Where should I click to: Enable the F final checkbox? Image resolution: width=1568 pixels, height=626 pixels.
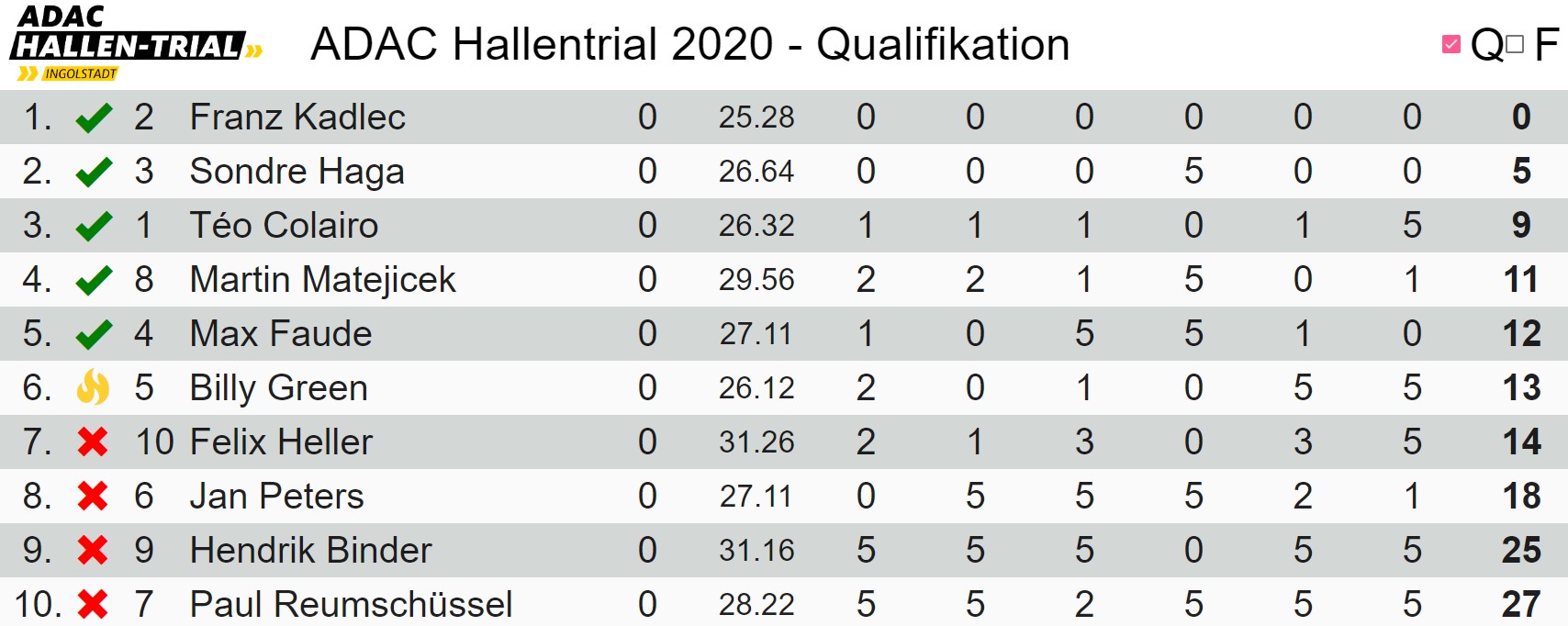[x=1515, y=44]
